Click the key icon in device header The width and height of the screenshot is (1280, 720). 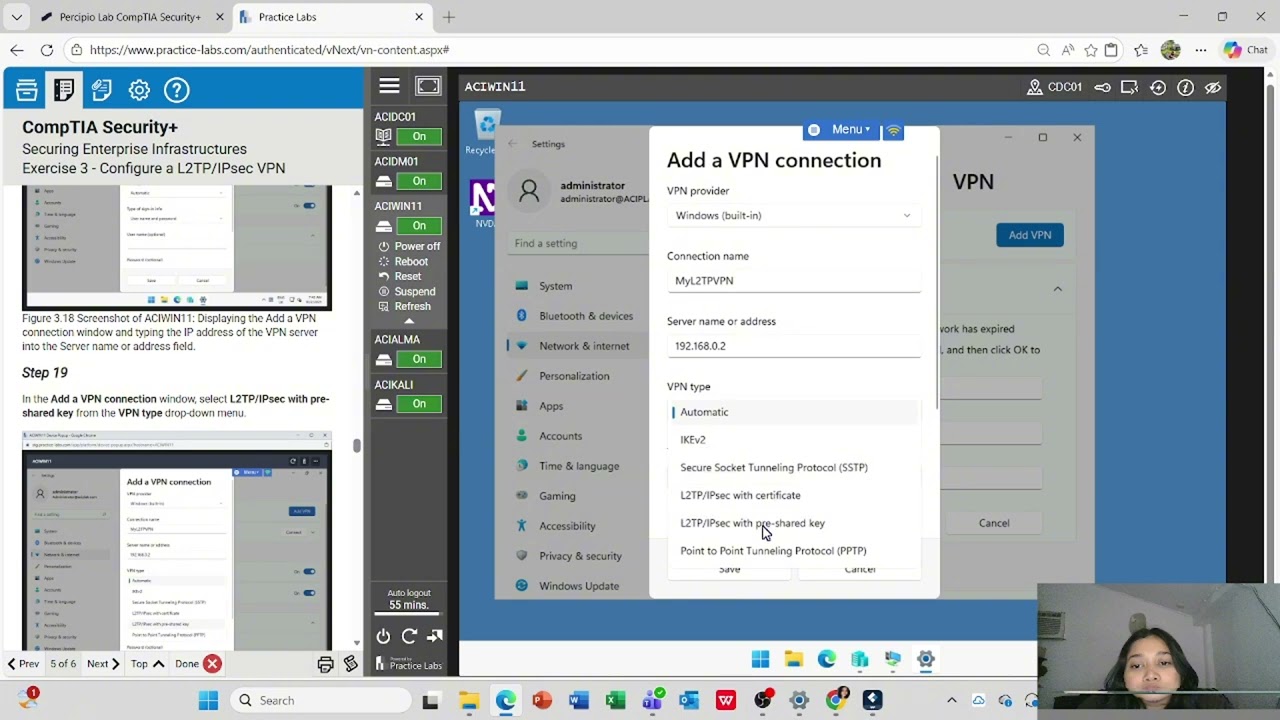1102,87
